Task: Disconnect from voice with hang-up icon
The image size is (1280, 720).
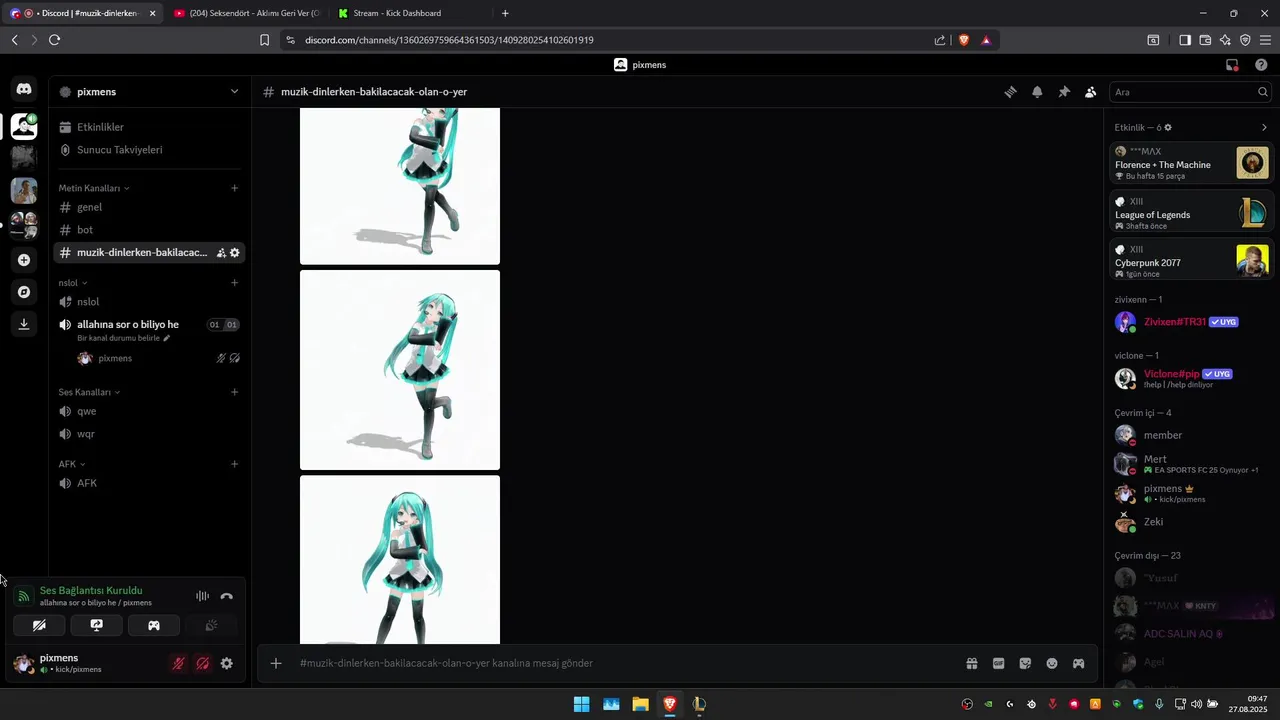Action: 227,596
